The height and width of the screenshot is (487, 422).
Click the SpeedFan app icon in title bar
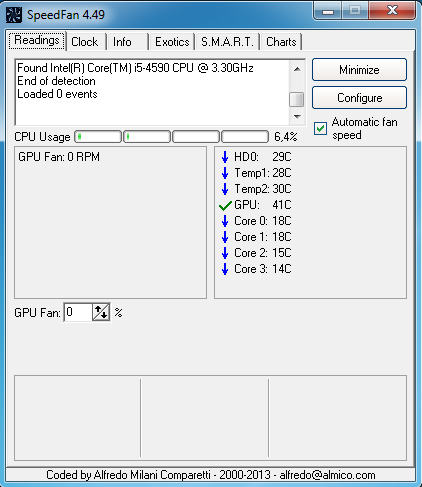[14, 15]
